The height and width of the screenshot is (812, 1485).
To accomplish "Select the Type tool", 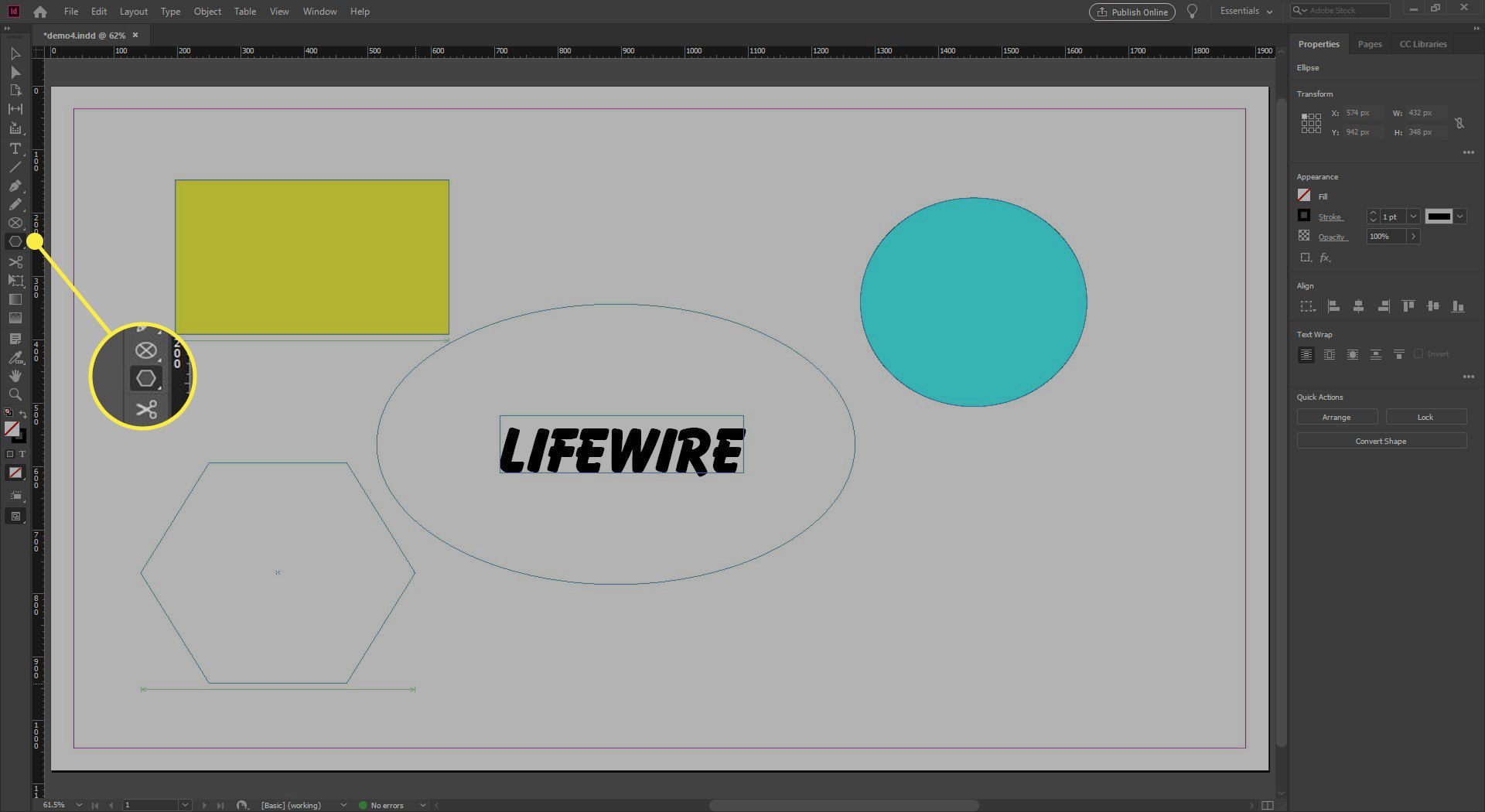I will click(x=15, y=148).
